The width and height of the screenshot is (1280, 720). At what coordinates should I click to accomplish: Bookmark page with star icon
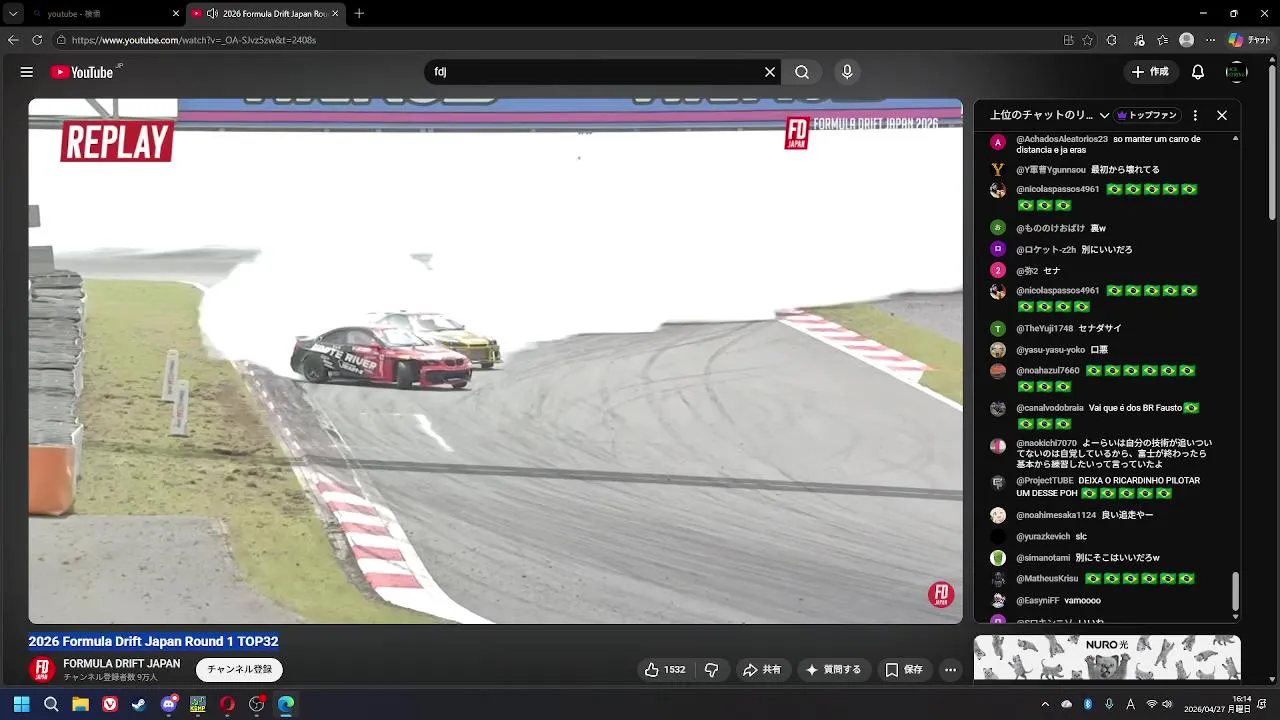(1088, 40)
